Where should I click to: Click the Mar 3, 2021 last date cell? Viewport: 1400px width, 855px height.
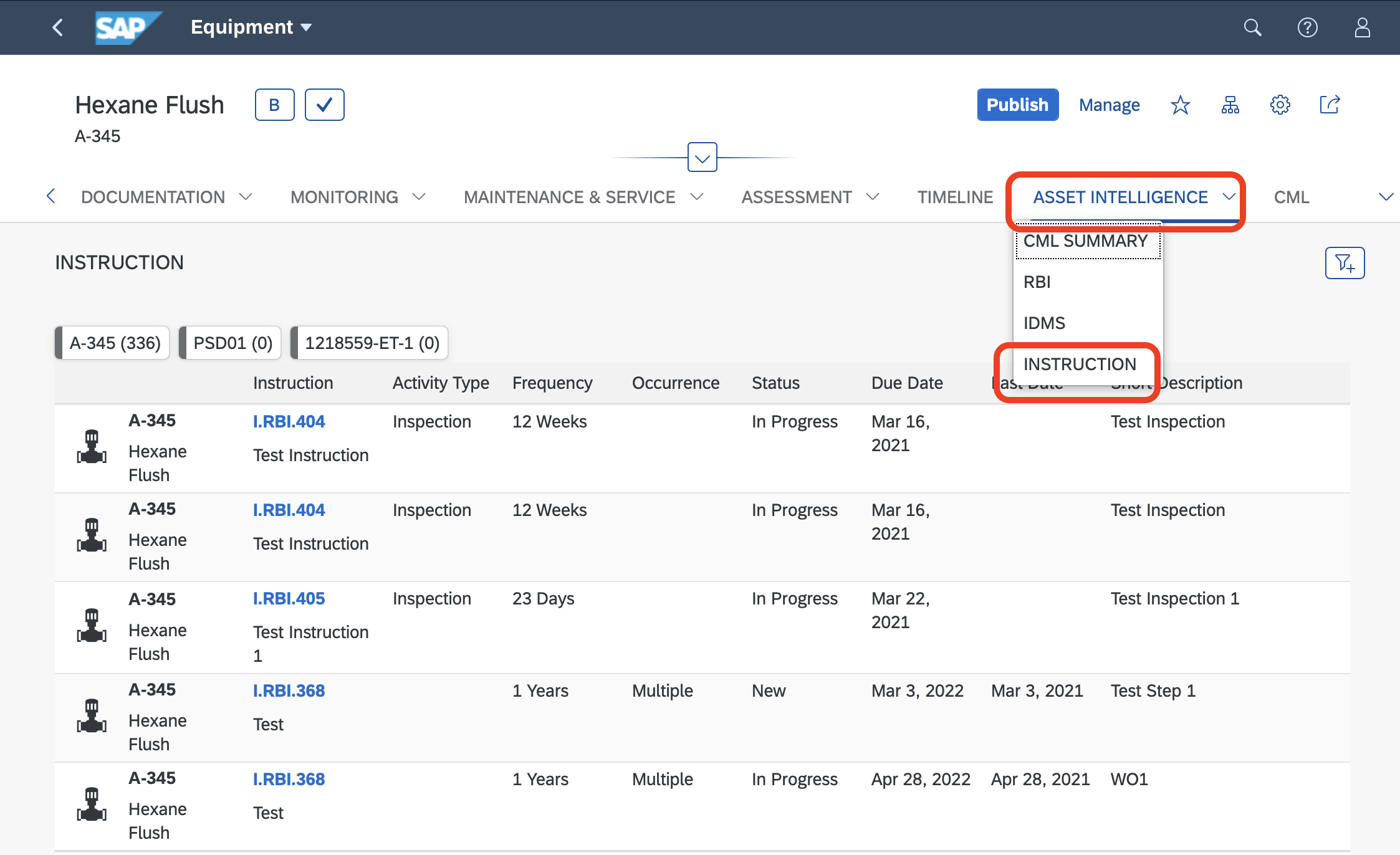tap(1037, 690)
